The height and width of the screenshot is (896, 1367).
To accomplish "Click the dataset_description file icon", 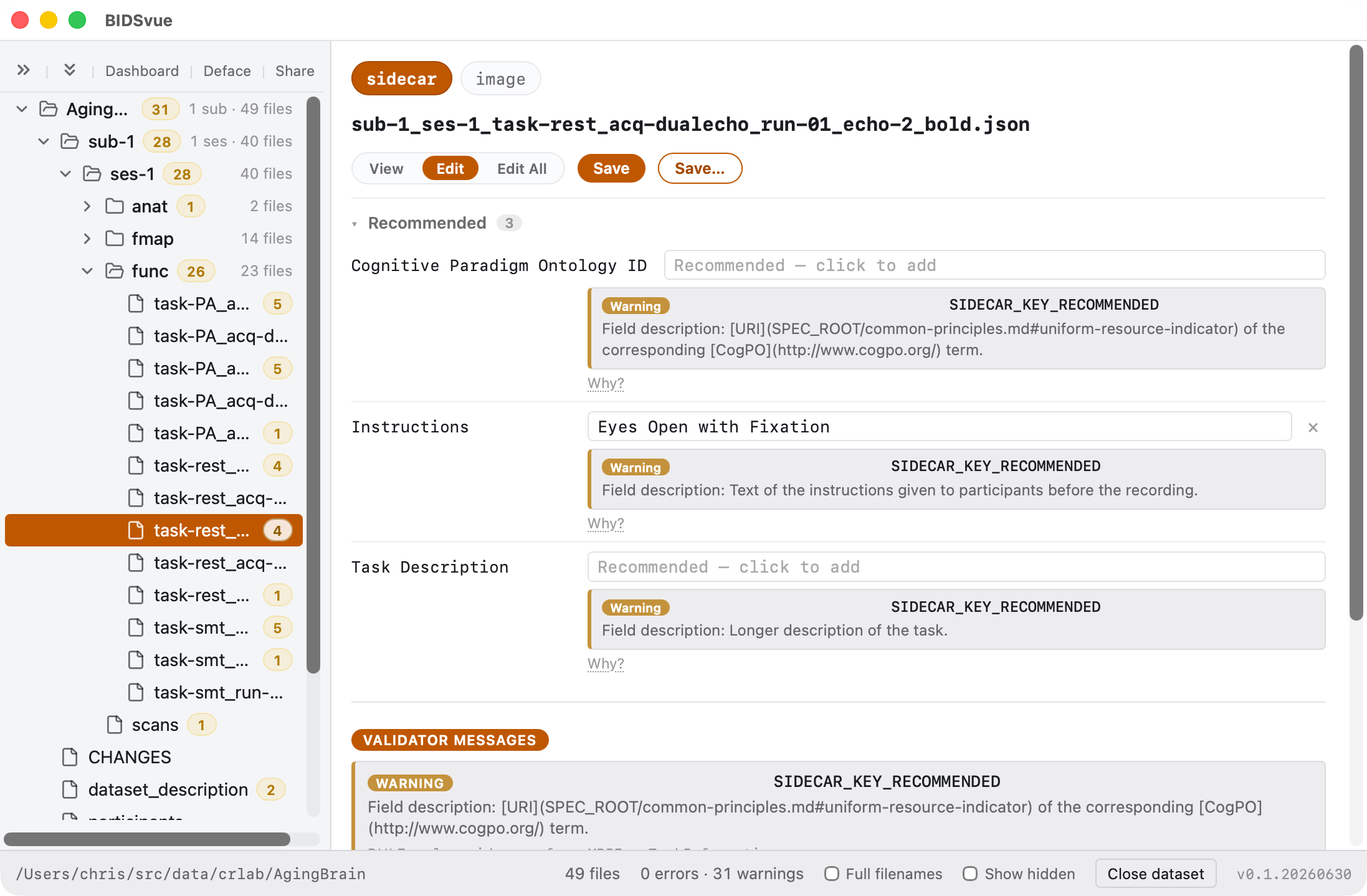I will click(70, 789).
